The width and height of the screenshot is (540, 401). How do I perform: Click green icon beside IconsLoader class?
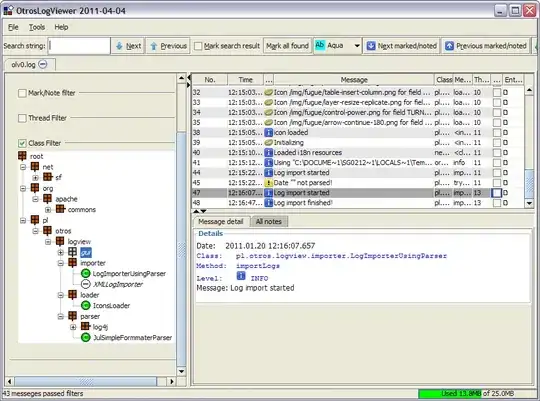[x=85, y=306]
